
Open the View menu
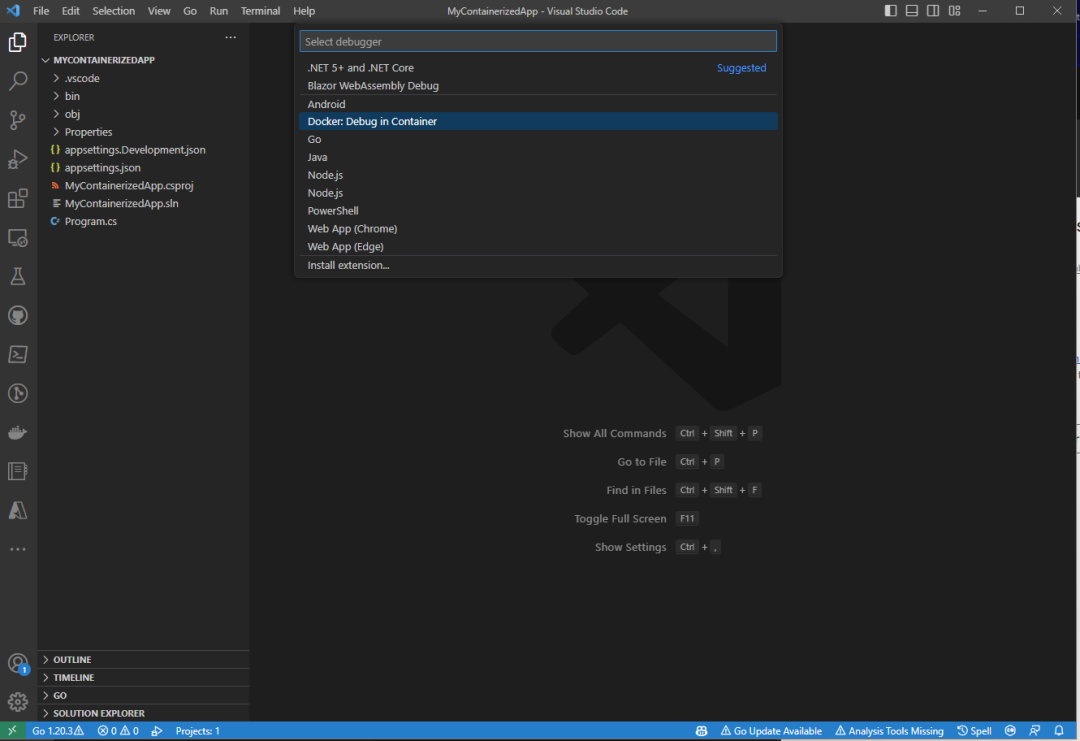(158, 11)
